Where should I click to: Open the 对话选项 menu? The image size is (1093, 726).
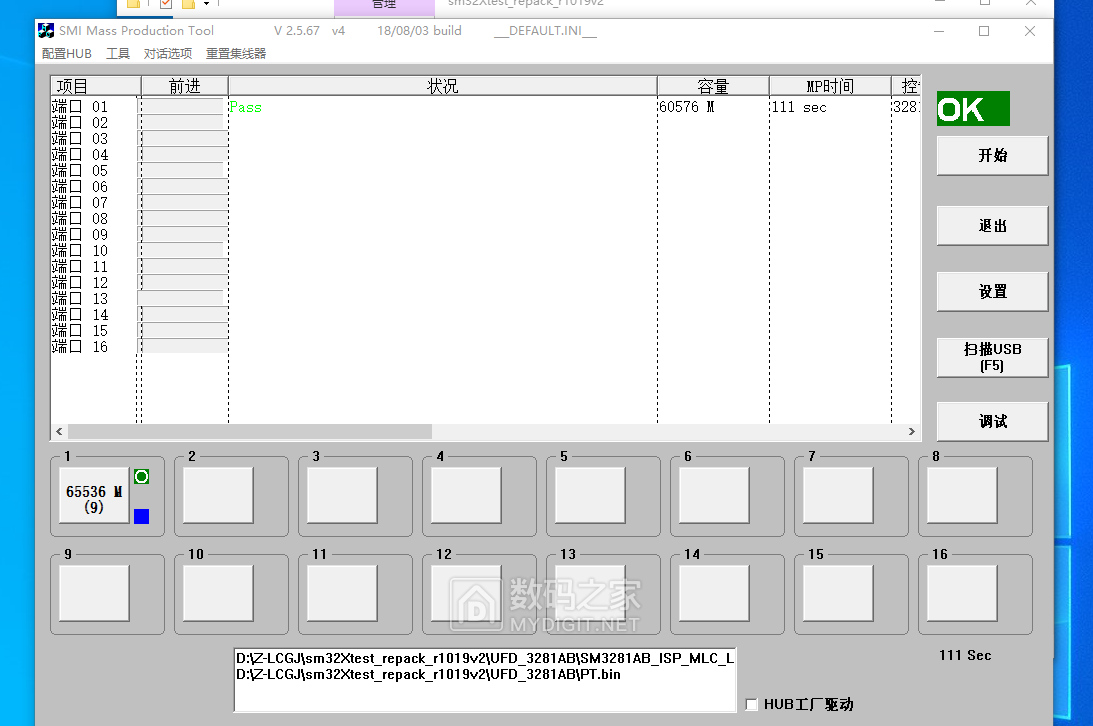click(x=168, y=54)
